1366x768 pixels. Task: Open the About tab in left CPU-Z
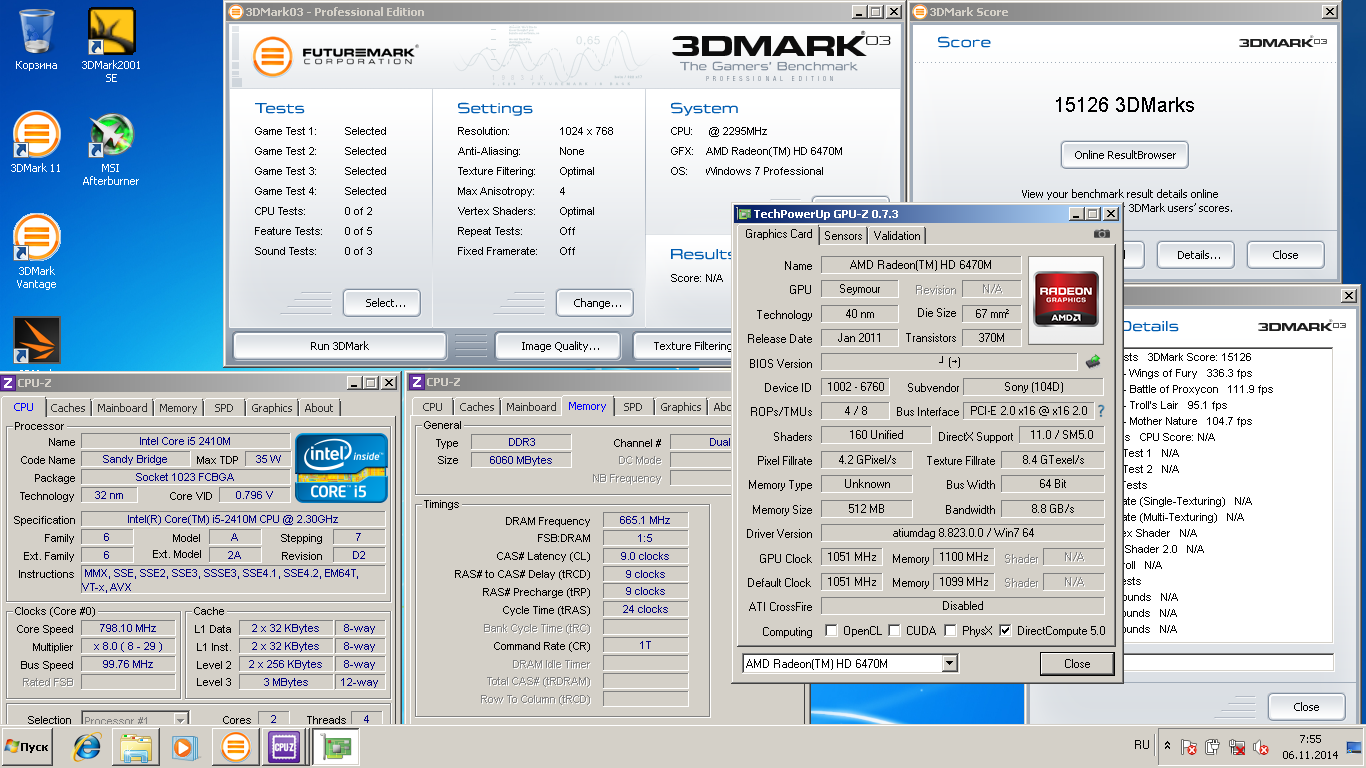click(x=319, y=408)
